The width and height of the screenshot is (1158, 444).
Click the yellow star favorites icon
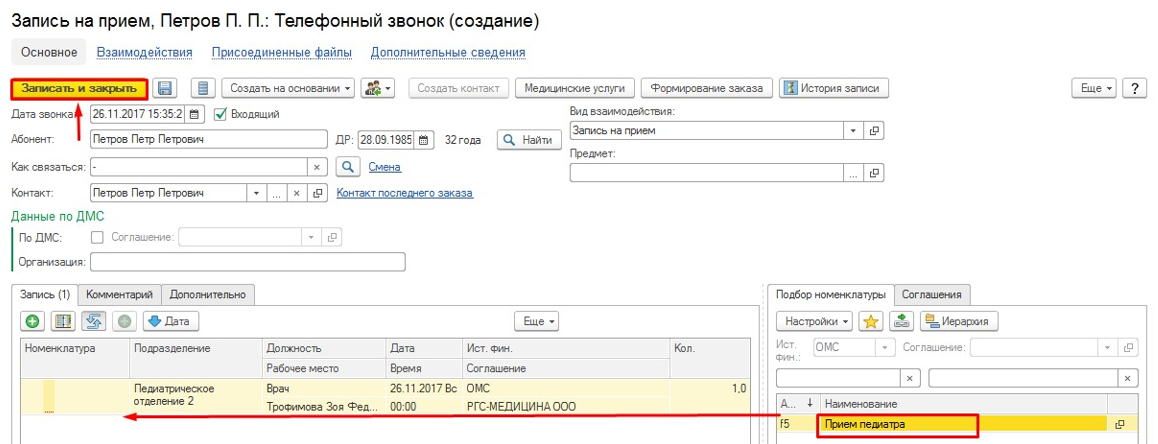click(x=871, y=321)
